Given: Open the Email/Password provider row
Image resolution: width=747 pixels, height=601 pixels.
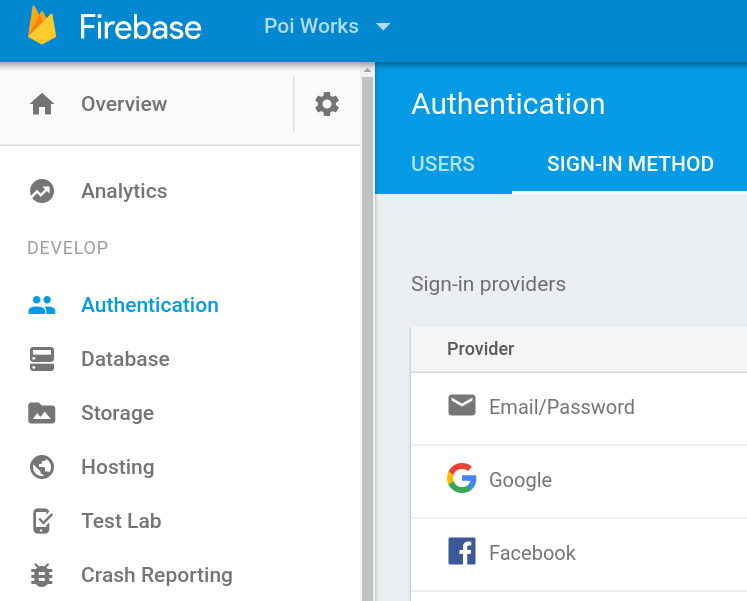Looking at the screenshot, I should pyautogui.click(x=561, y=407).
